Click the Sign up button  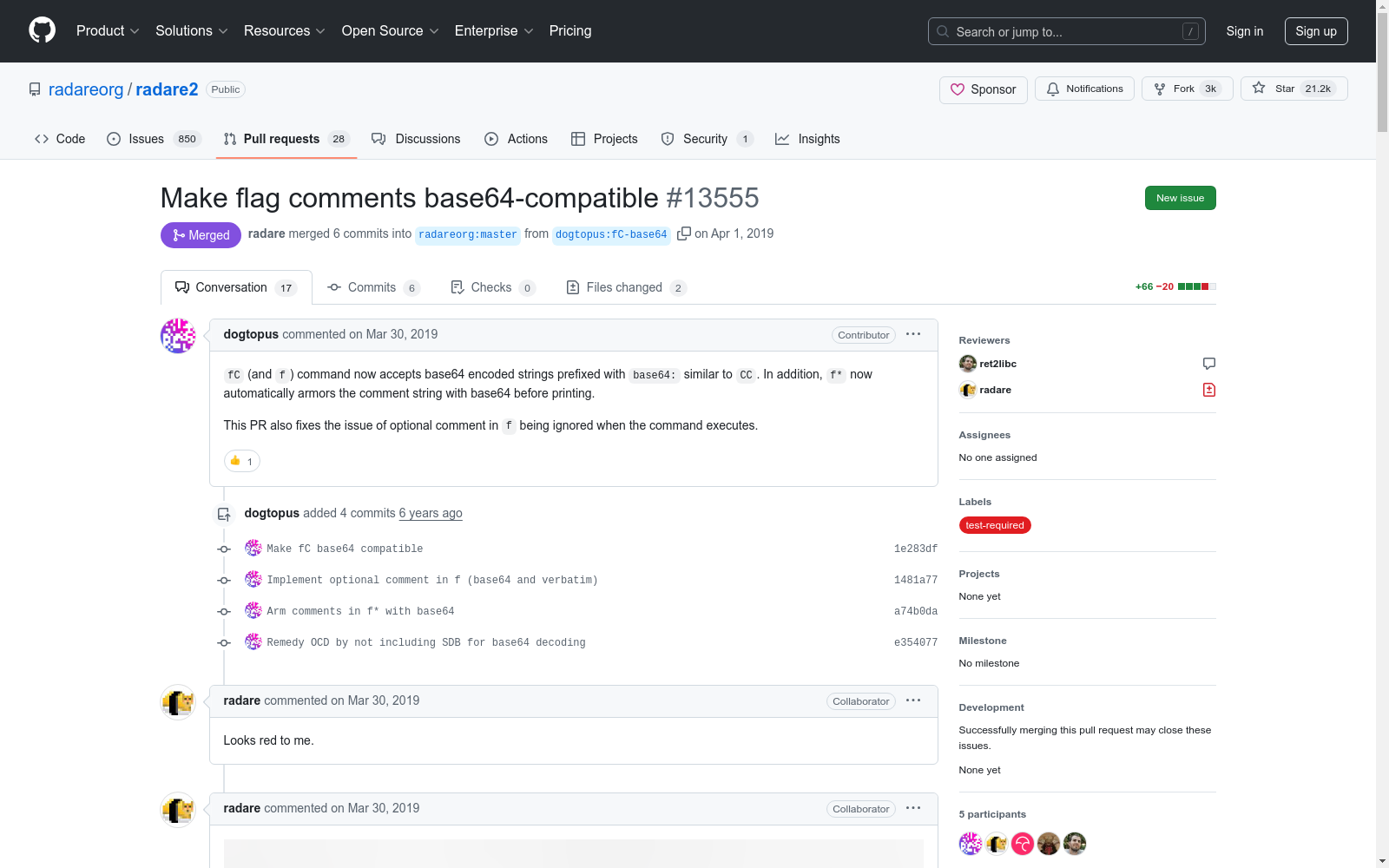click(1316, 31)
